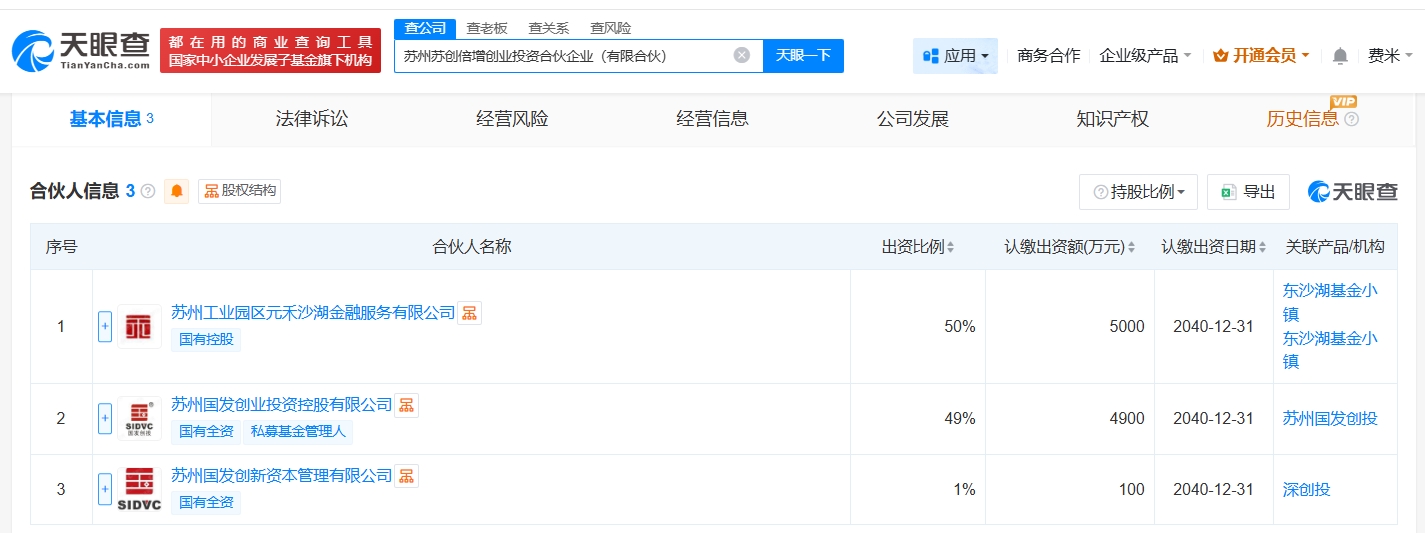Click equity icon next to 元禾沙湖金融服务有限公司
The image size is (1425, 533).
(469, 313)
